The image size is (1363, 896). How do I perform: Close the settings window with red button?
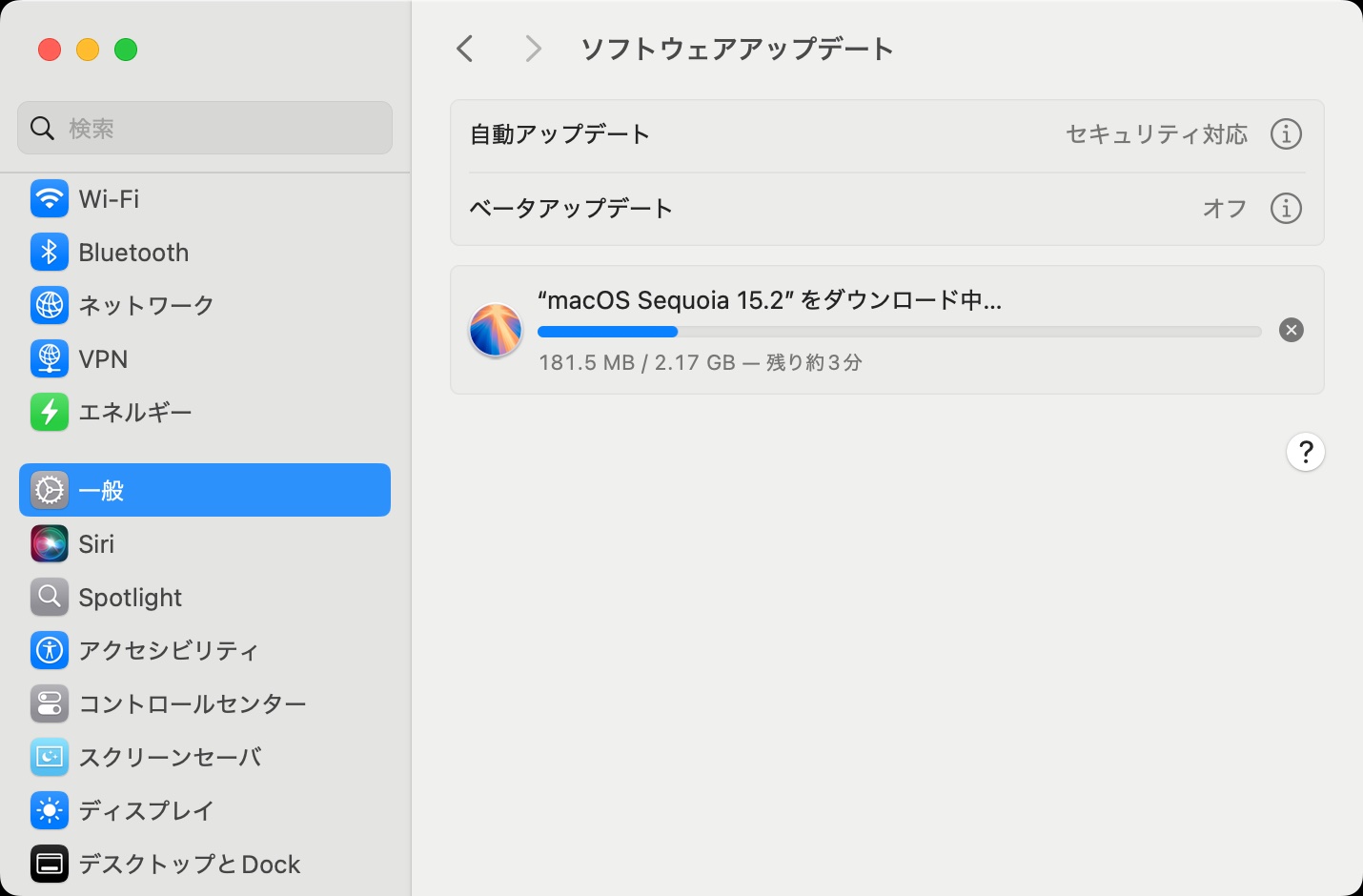50,50
